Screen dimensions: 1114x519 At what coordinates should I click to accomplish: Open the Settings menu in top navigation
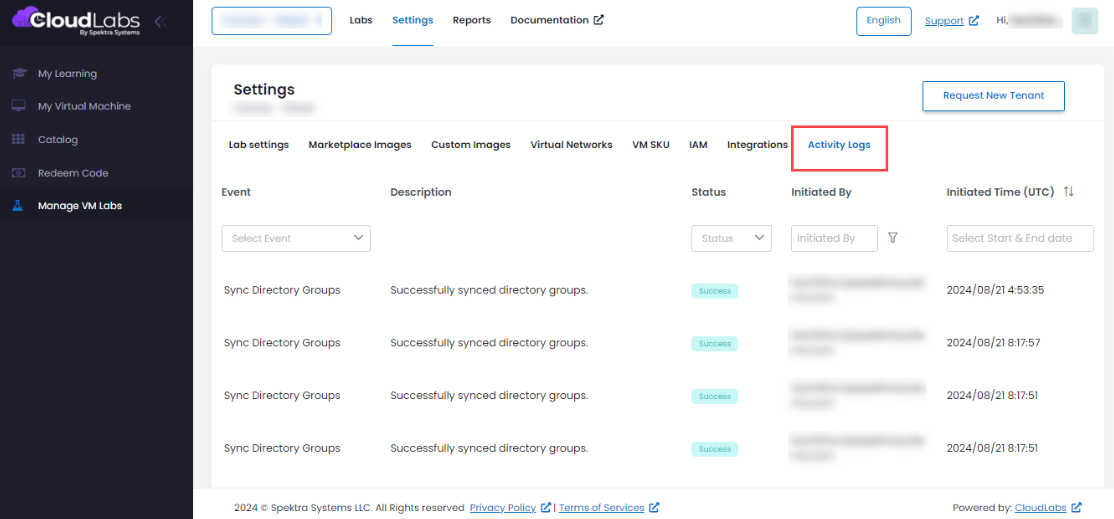[413, 20]
